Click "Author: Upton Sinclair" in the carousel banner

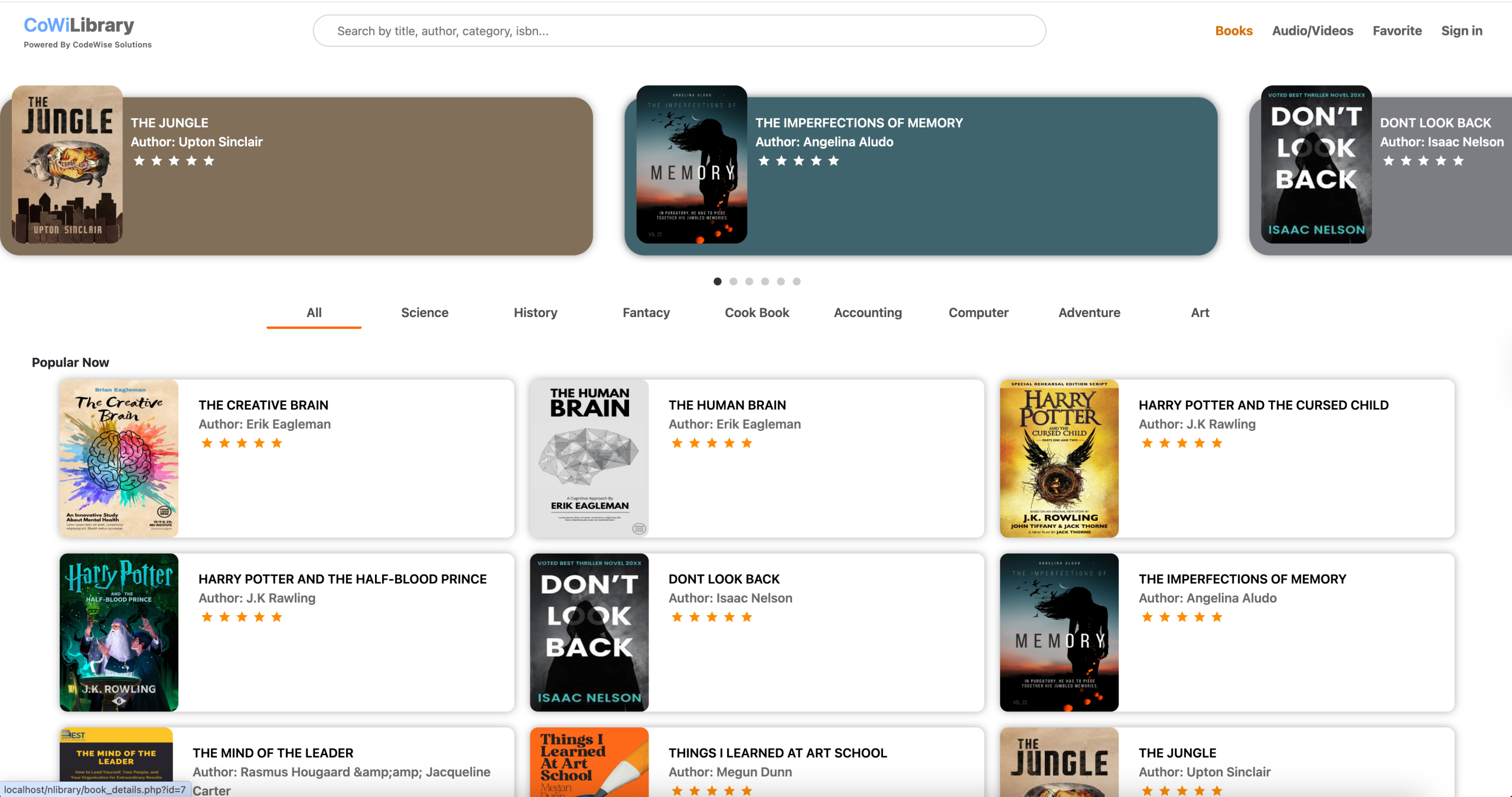(x=197, y=142)
